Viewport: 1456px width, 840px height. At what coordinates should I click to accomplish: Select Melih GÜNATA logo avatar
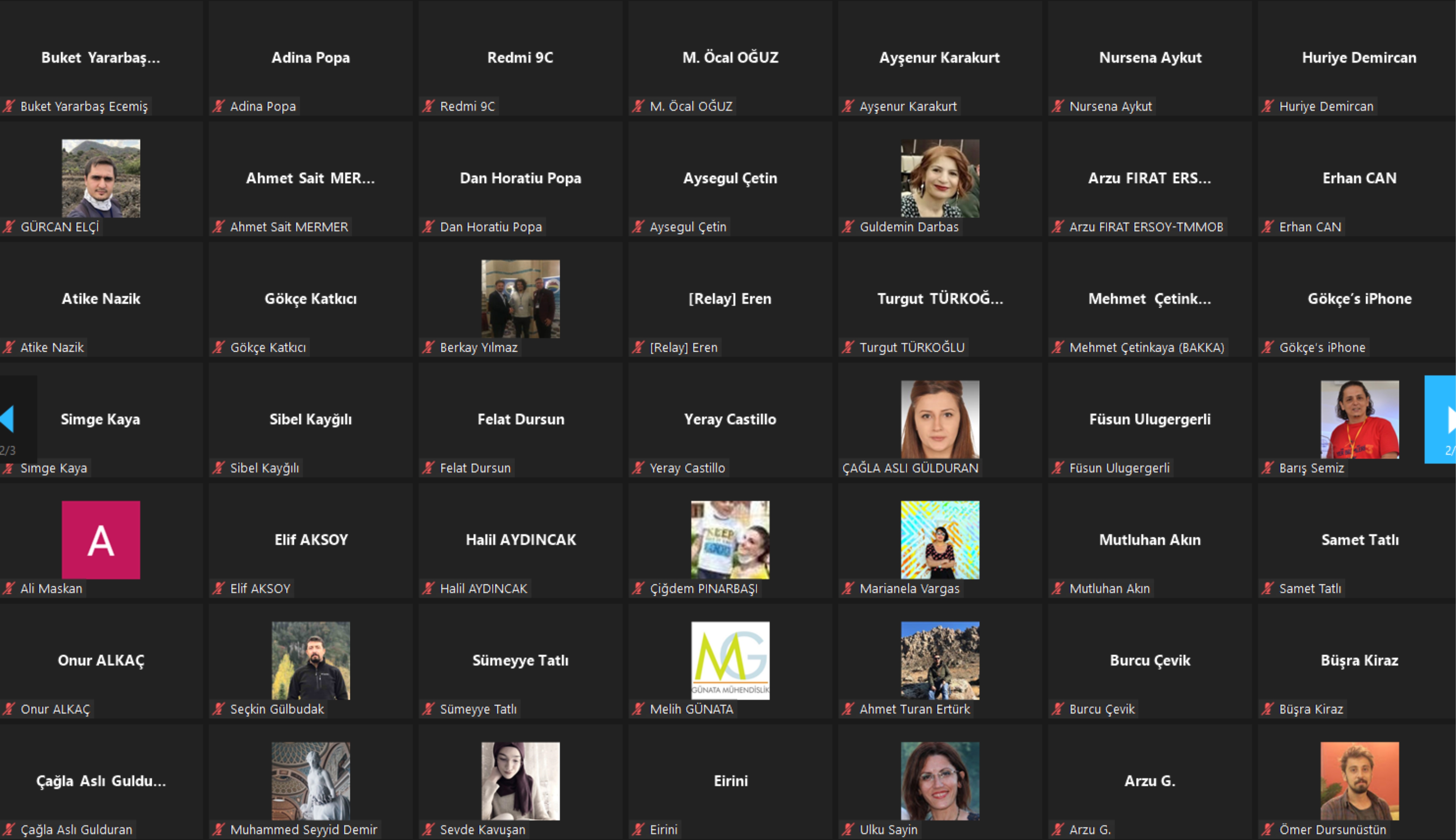730,661
